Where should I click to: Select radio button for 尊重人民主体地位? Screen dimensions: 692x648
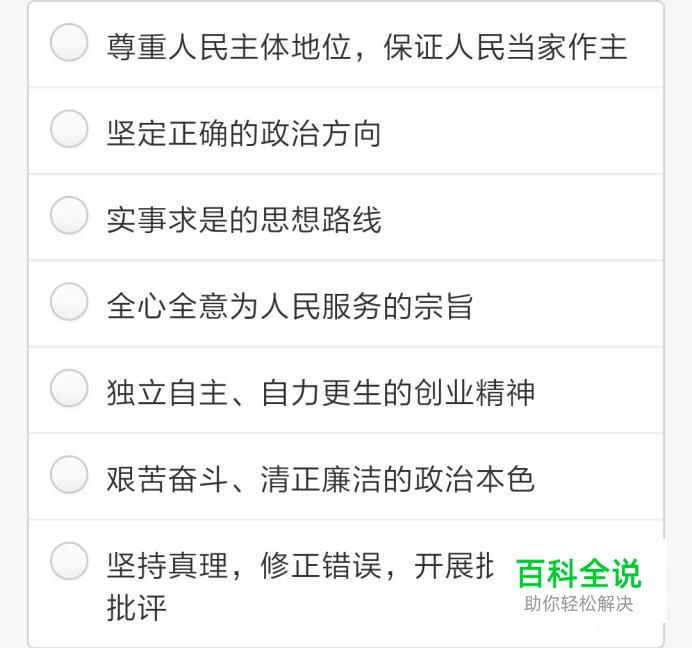[x=69, y=43]
